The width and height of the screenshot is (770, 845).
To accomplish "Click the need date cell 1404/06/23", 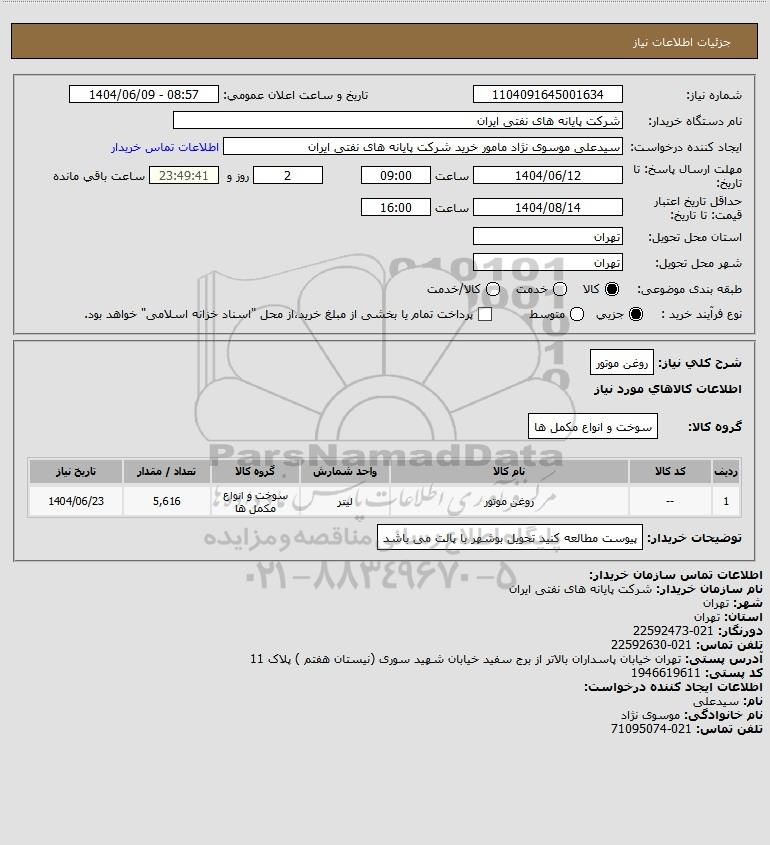I will pyautogui.click(x=76, y=501).
